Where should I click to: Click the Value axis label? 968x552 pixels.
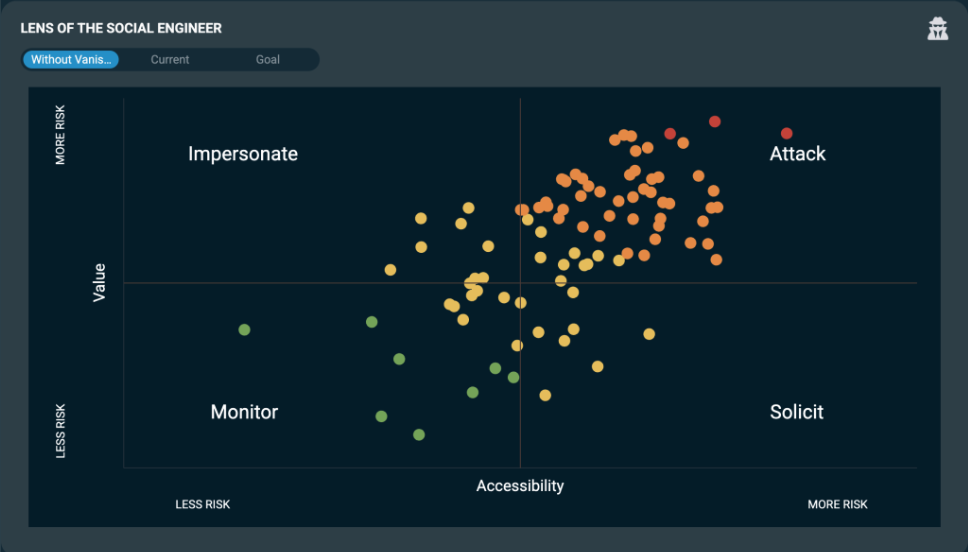click(99, 283)
